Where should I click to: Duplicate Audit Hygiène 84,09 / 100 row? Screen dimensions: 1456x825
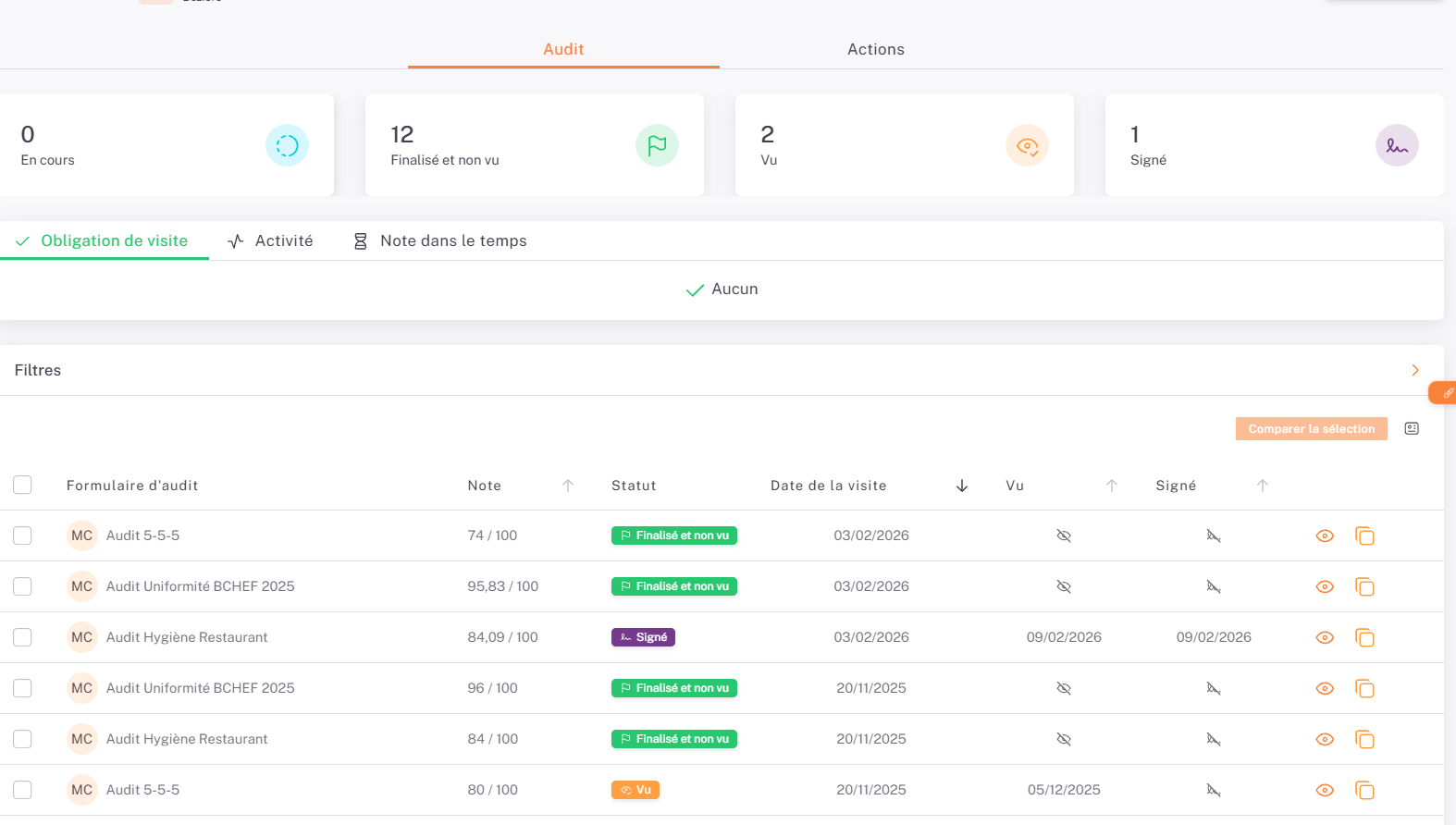(1364, 638)
